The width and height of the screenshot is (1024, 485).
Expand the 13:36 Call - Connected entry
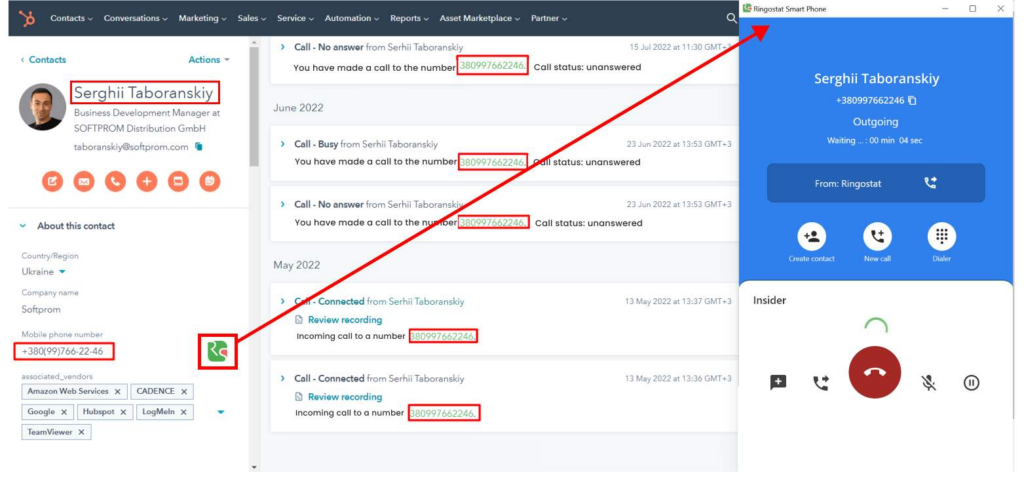pos(283,379)
